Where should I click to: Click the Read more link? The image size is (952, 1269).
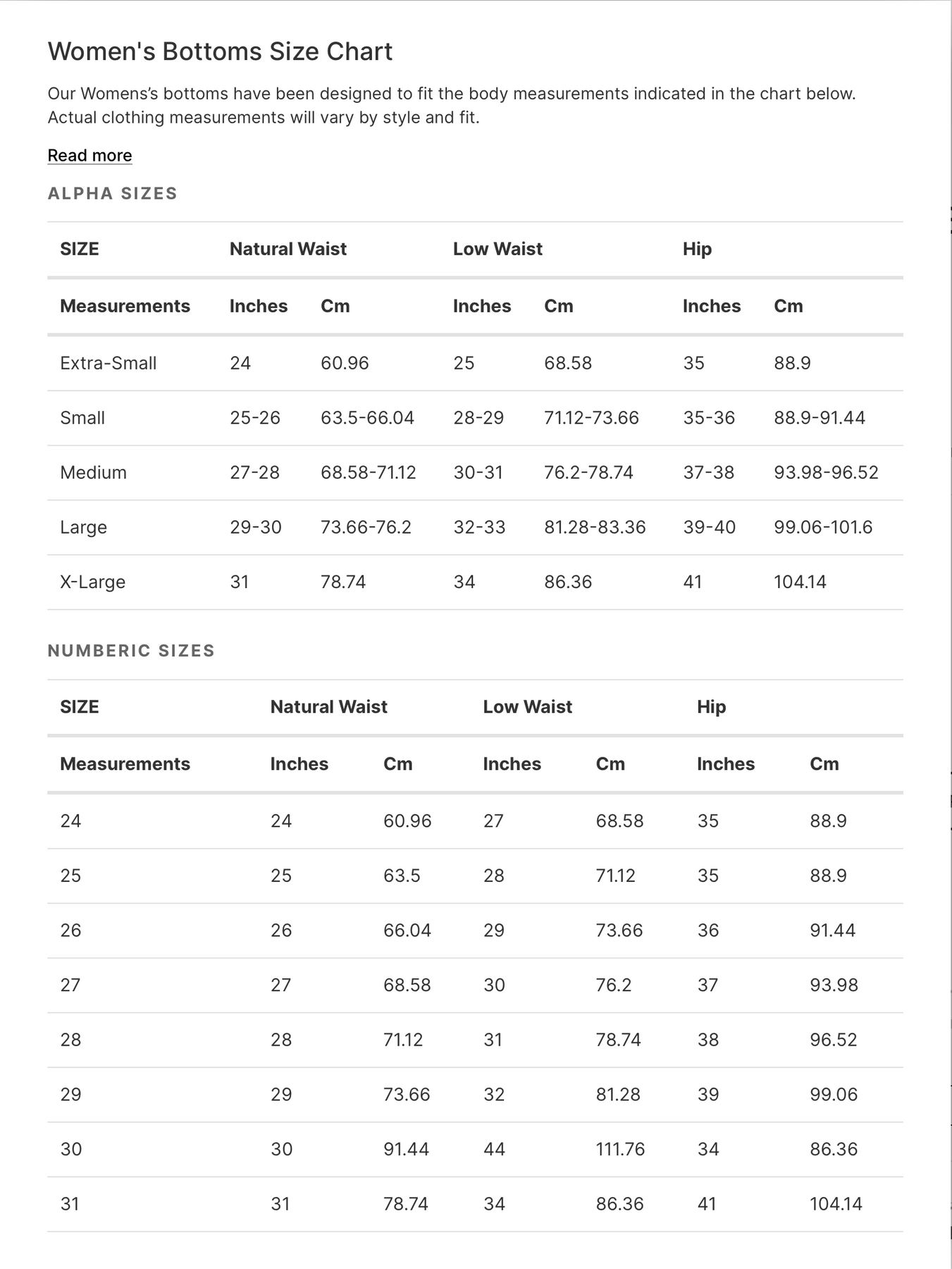click(x=89, y=155)
